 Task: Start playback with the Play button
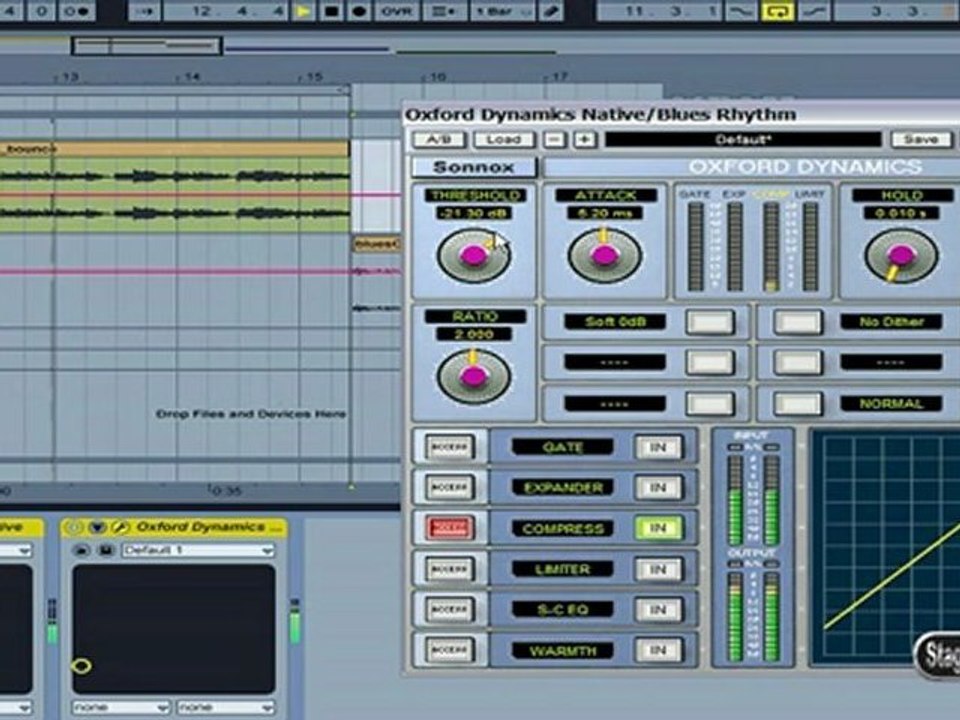coord(303,11)
